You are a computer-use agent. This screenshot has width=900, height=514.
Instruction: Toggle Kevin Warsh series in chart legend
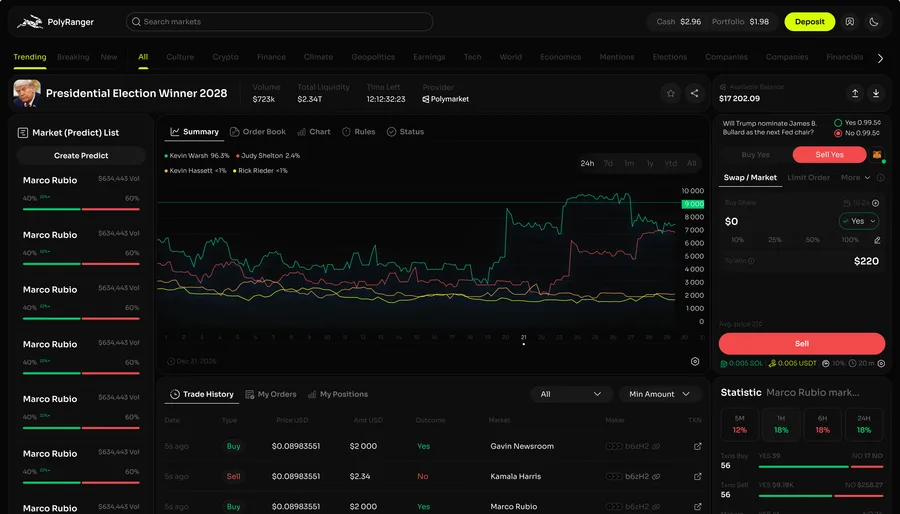[196, 156]
